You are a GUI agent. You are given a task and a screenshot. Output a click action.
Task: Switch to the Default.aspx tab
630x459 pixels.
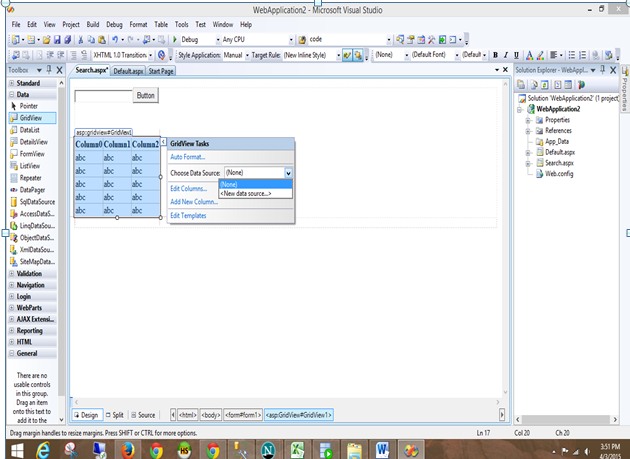[x=128, y=71]
